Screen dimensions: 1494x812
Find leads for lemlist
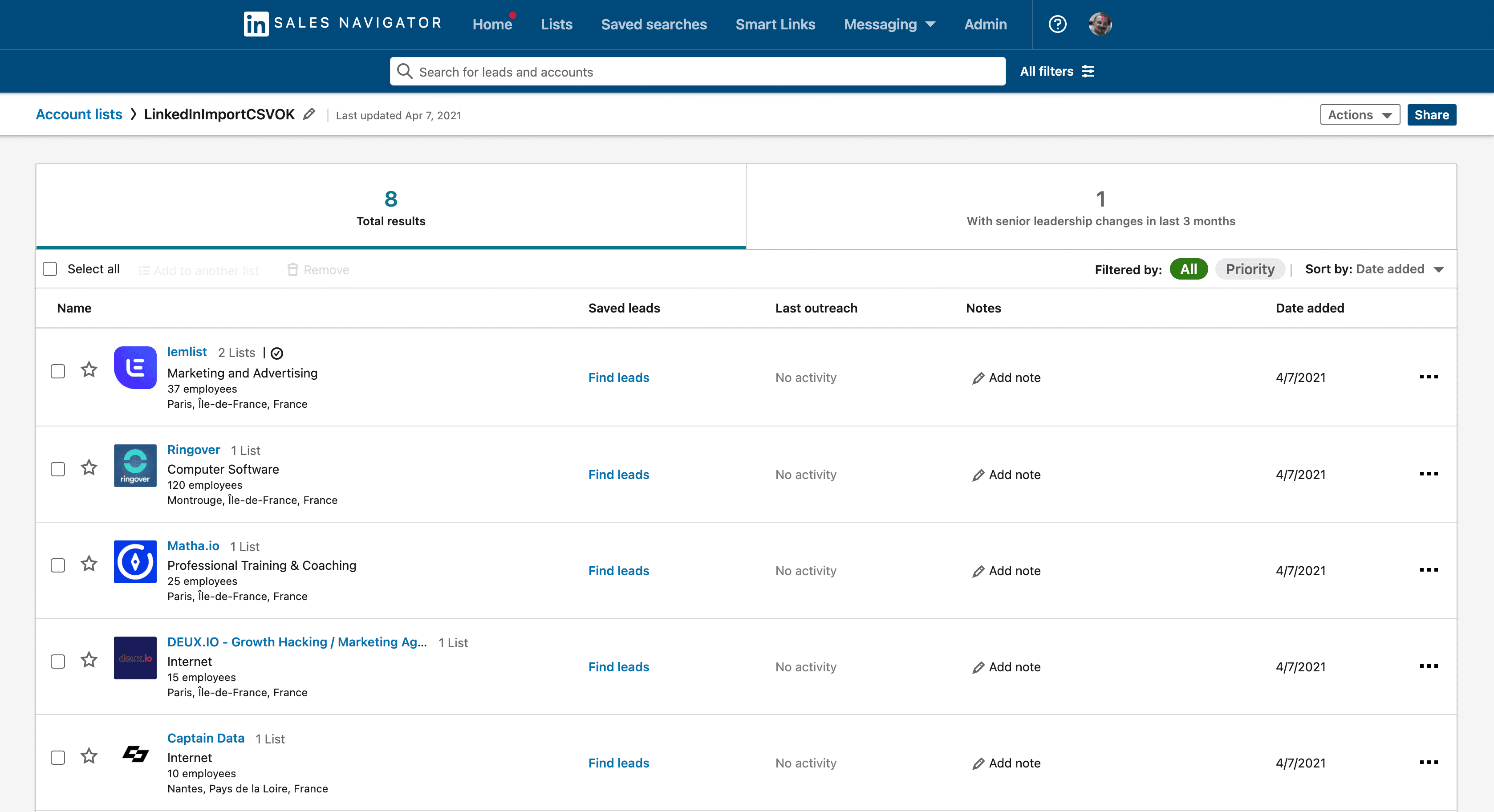[x=619, y=378]
